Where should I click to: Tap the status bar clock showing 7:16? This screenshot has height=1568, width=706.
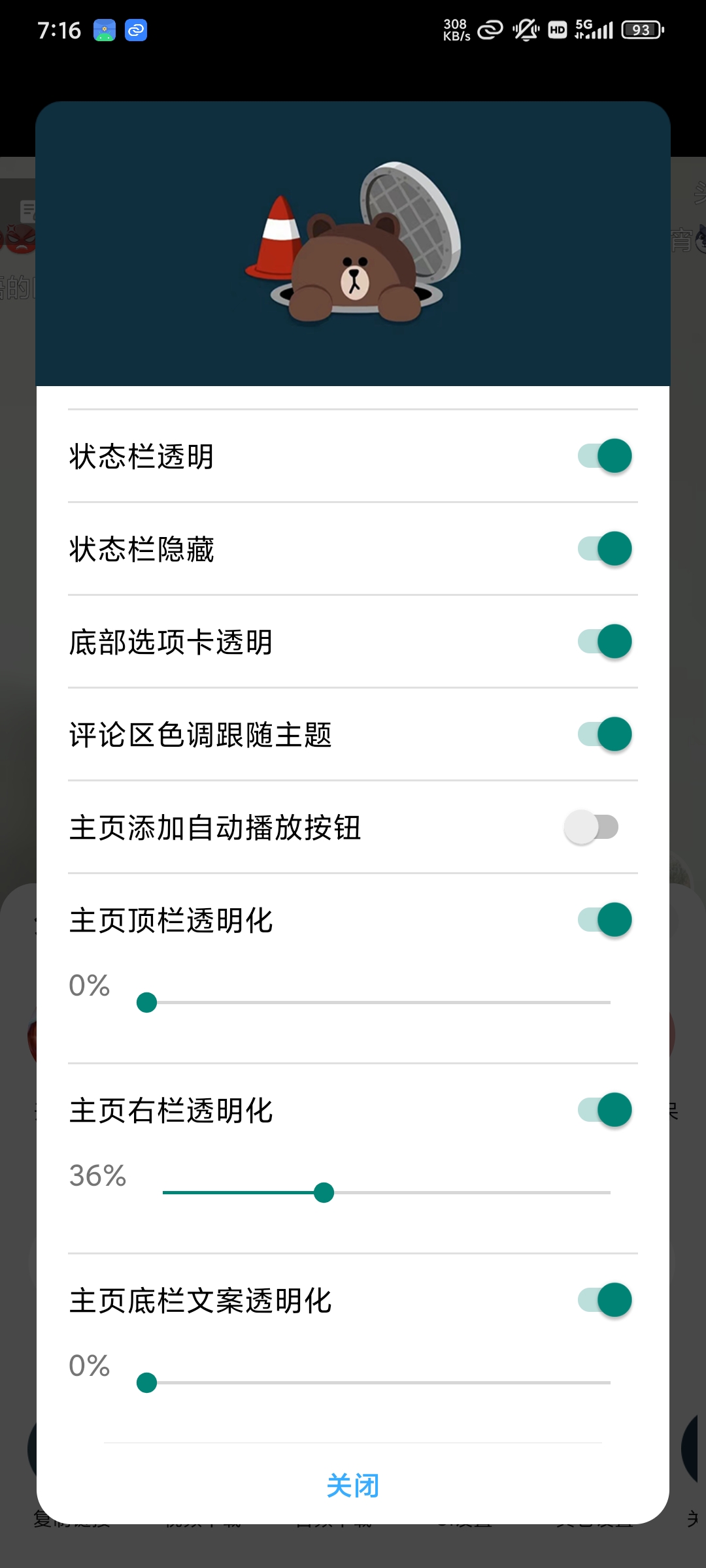(59, 30)
